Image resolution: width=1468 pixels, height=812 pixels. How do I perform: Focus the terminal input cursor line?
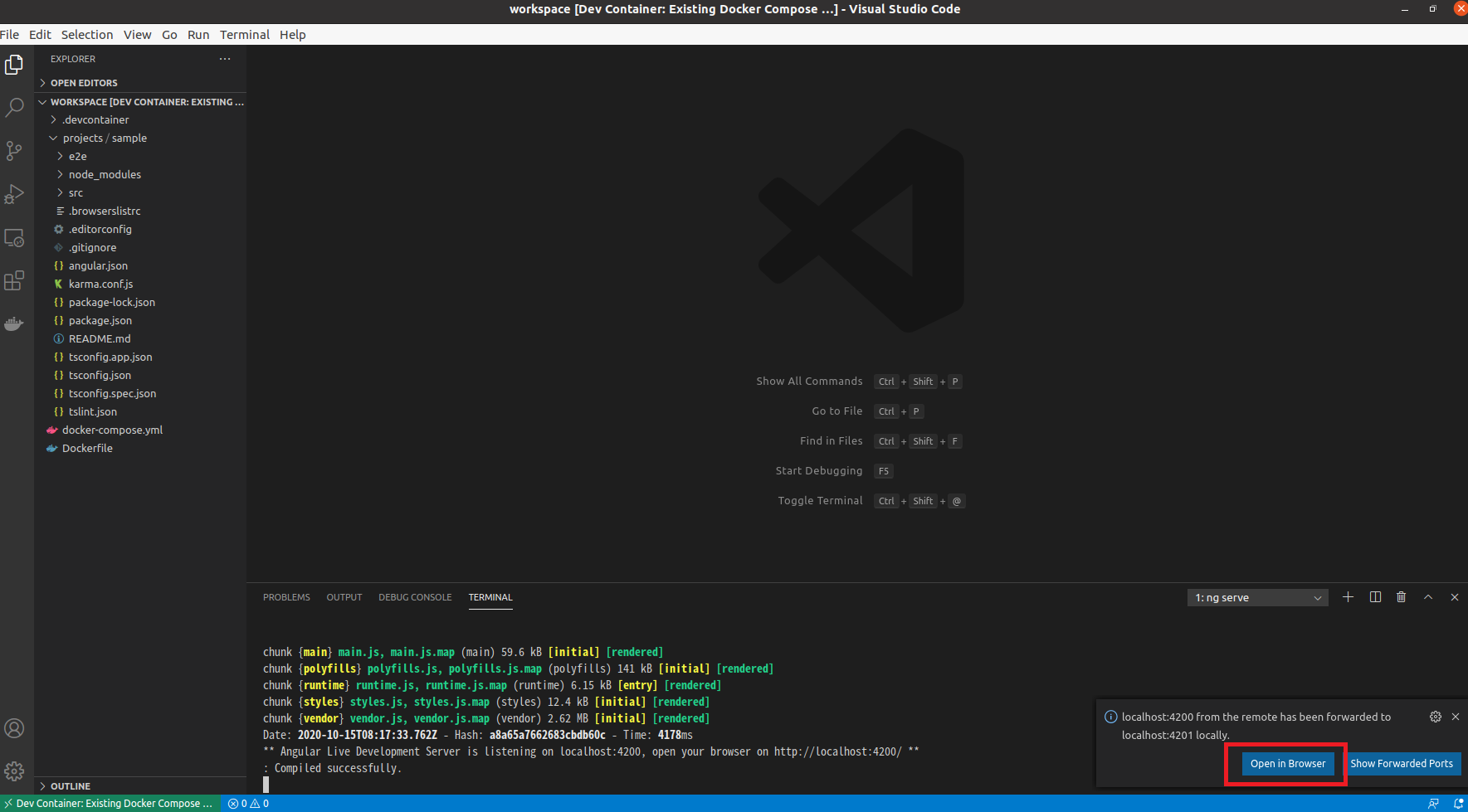coord(266,785)
